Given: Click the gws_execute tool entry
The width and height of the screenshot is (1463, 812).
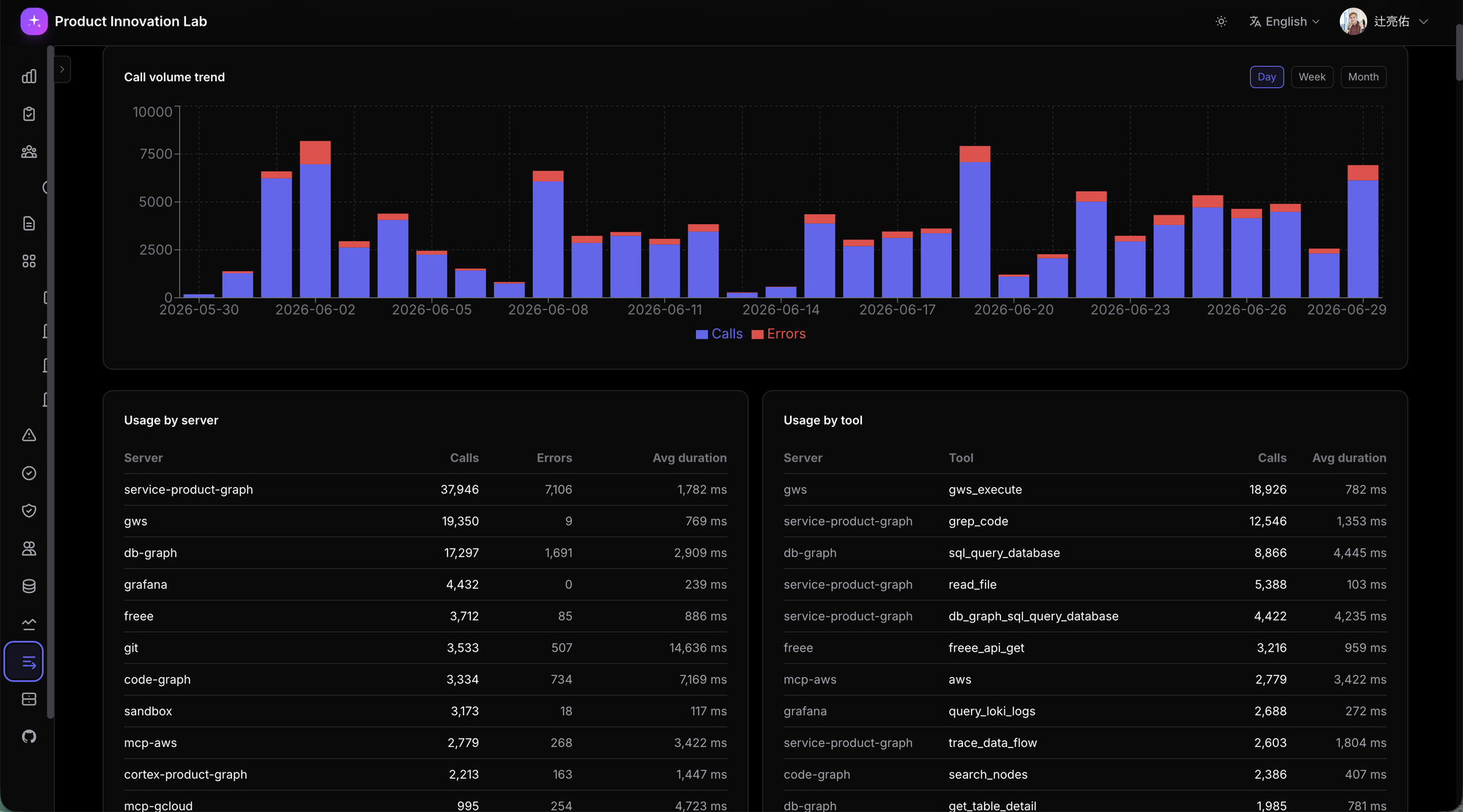Looking at the screenshot, I should (x=985, y=490).
